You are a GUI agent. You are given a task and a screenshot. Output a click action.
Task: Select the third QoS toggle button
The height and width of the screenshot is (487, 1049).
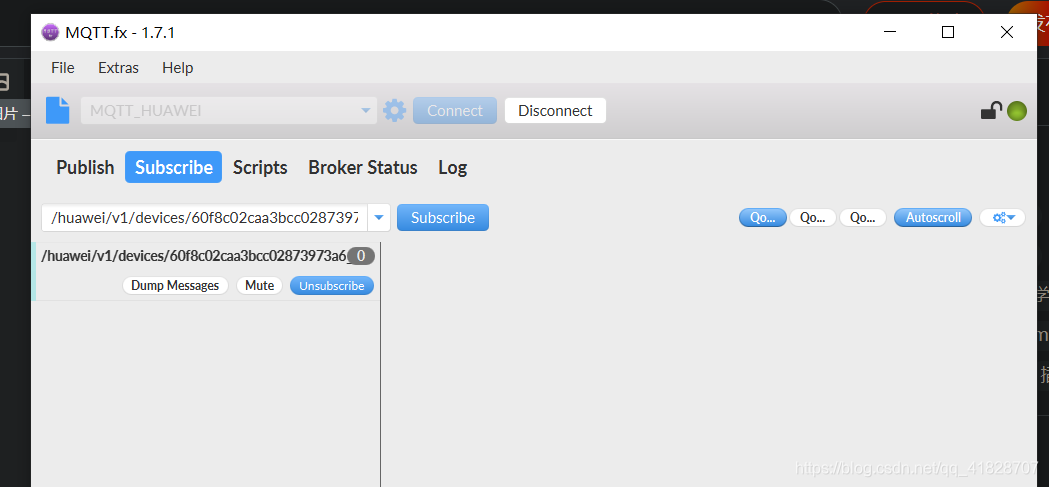pyautogui.click(x=863, y=217)
